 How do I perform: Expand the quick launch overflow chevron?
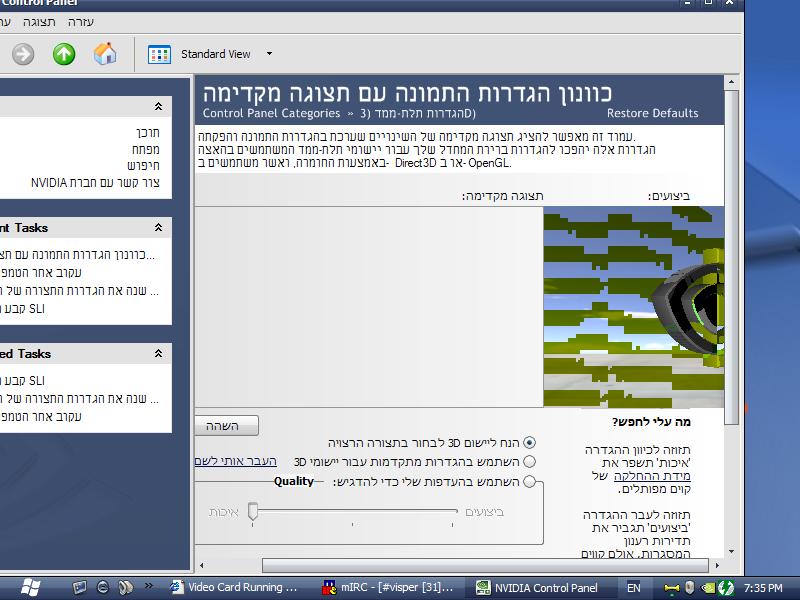point(148,586)
